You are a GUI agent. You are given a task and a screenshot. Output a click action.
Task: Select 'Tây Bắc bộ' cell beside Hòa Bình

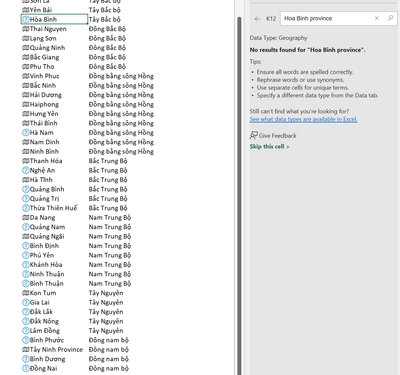104,20
